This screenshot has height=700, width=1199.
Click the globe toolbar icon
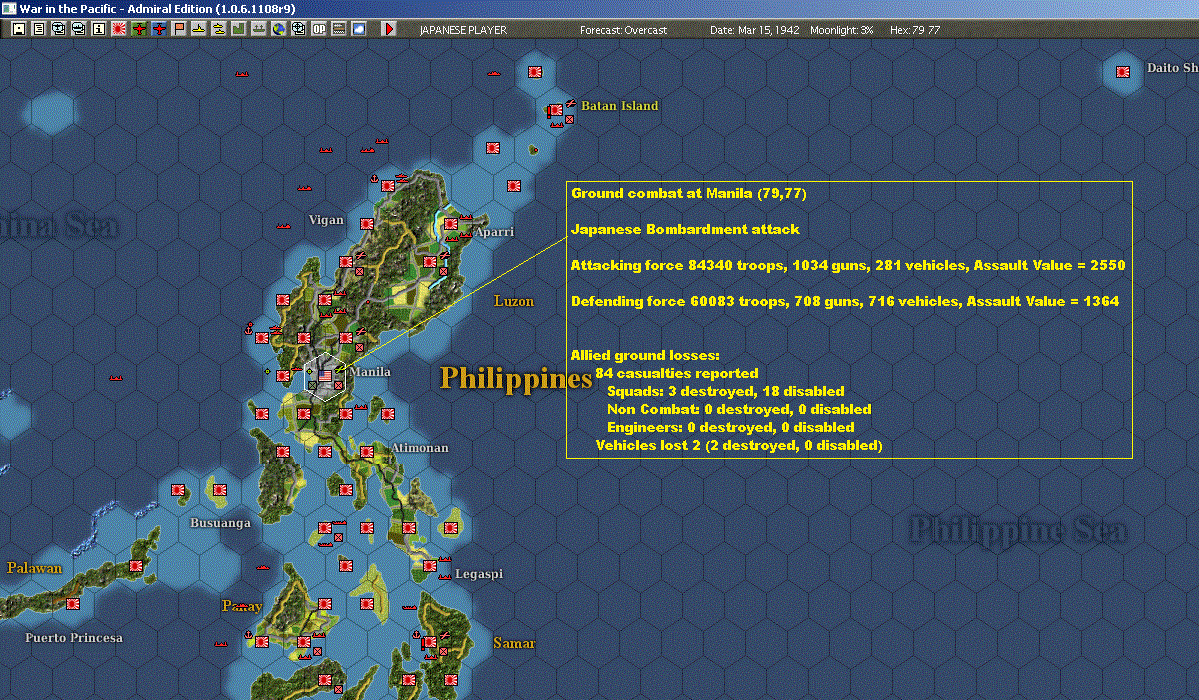279,29
